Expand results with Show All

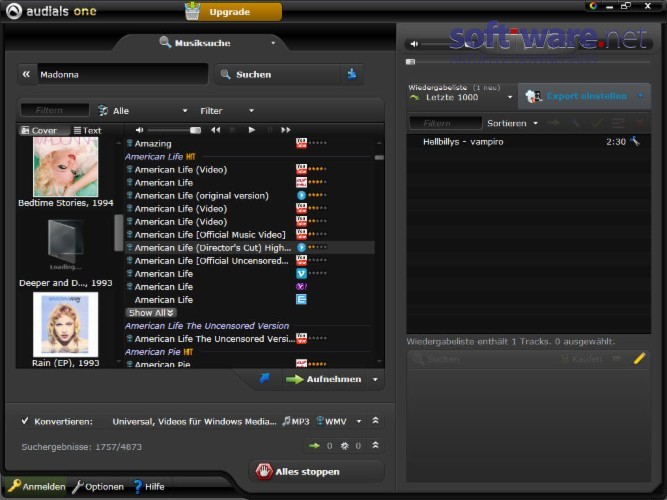[x=151, y=313]
